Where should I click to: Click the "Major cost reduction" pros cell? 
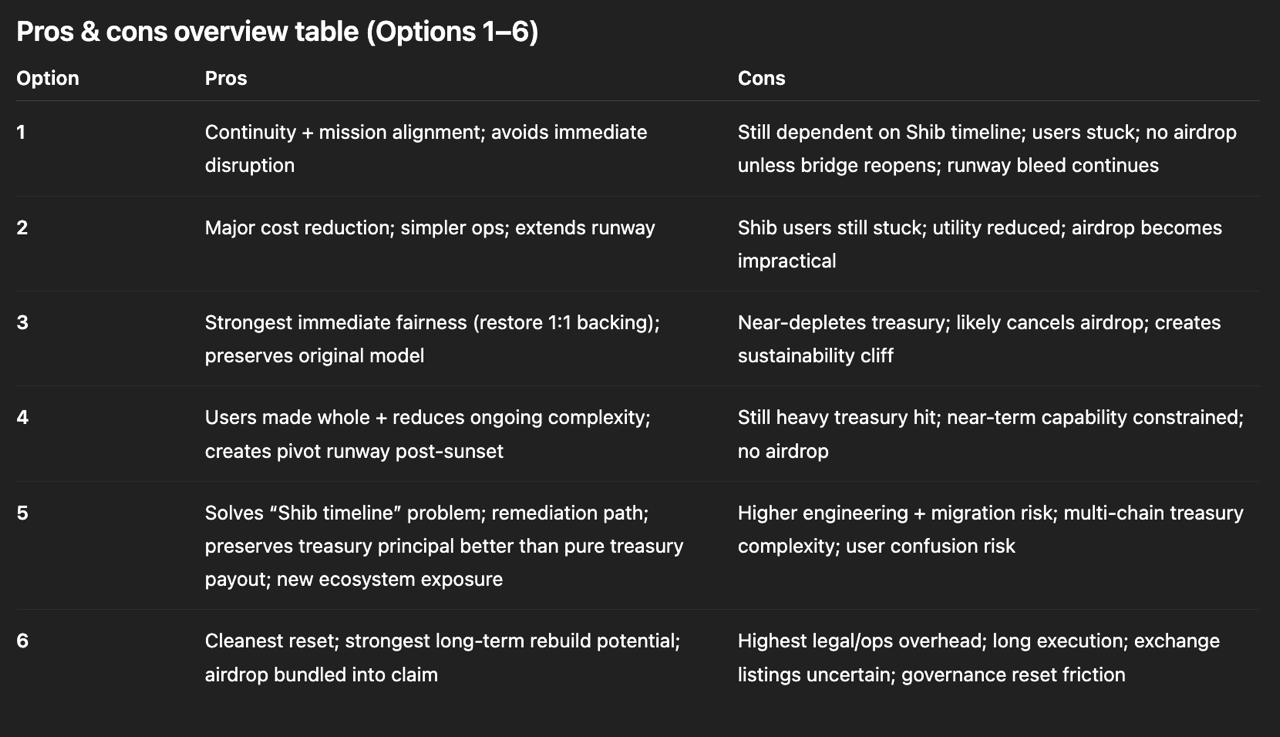pyautogui.click(x=430, y=228)
